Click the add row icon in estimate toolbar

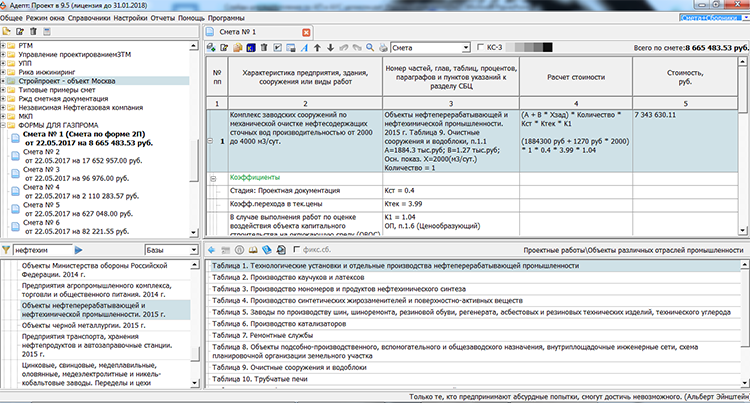[211, 47]
